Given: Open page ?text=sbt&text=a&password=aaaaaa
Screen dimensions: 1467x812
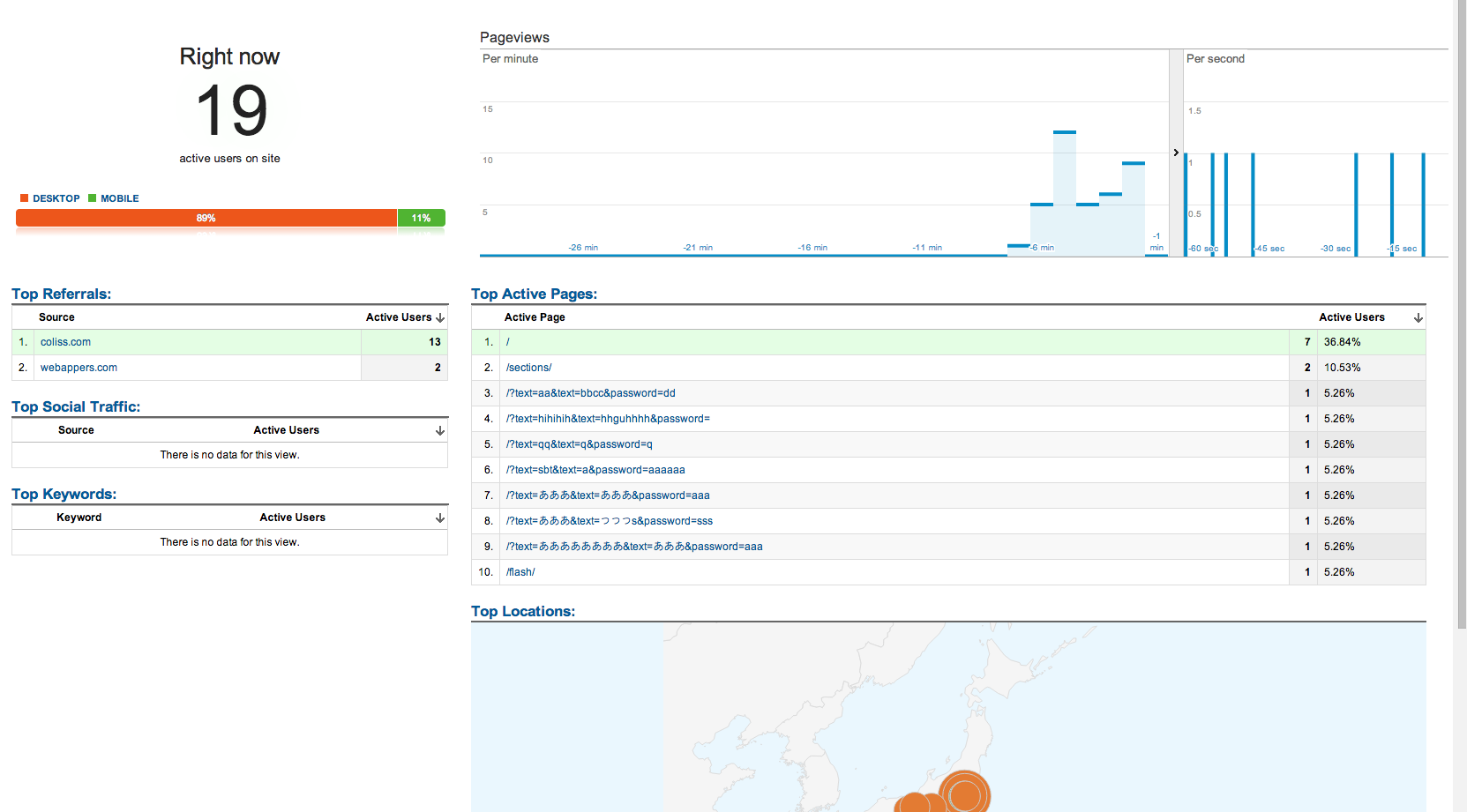Looking at the screenshot, I should click(595, 470).
